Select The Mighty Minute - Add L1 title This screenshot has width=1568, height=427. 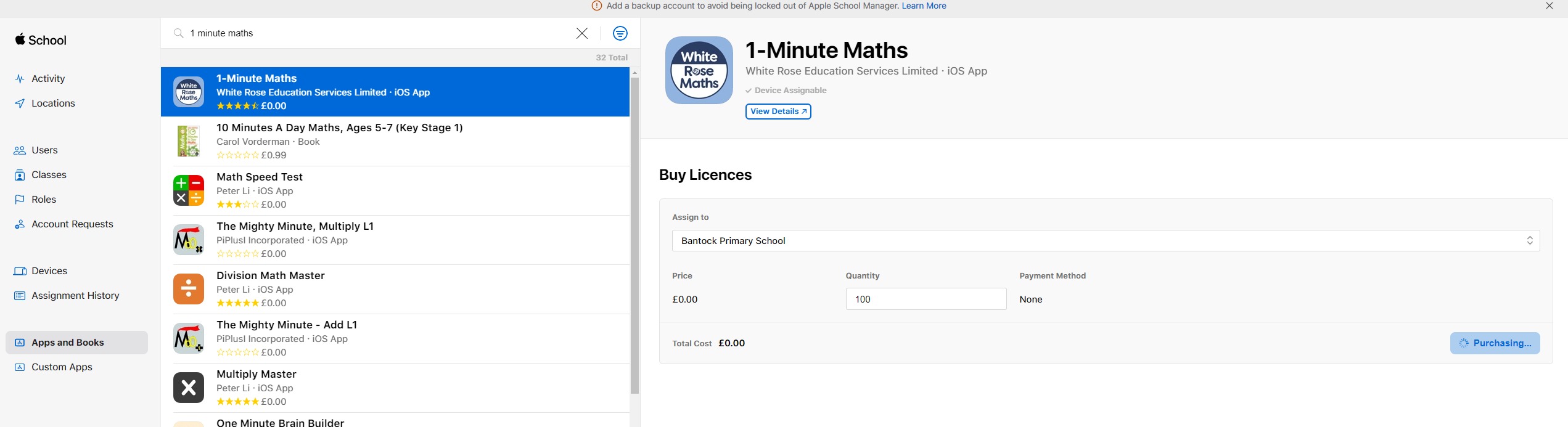coord(287,325)
